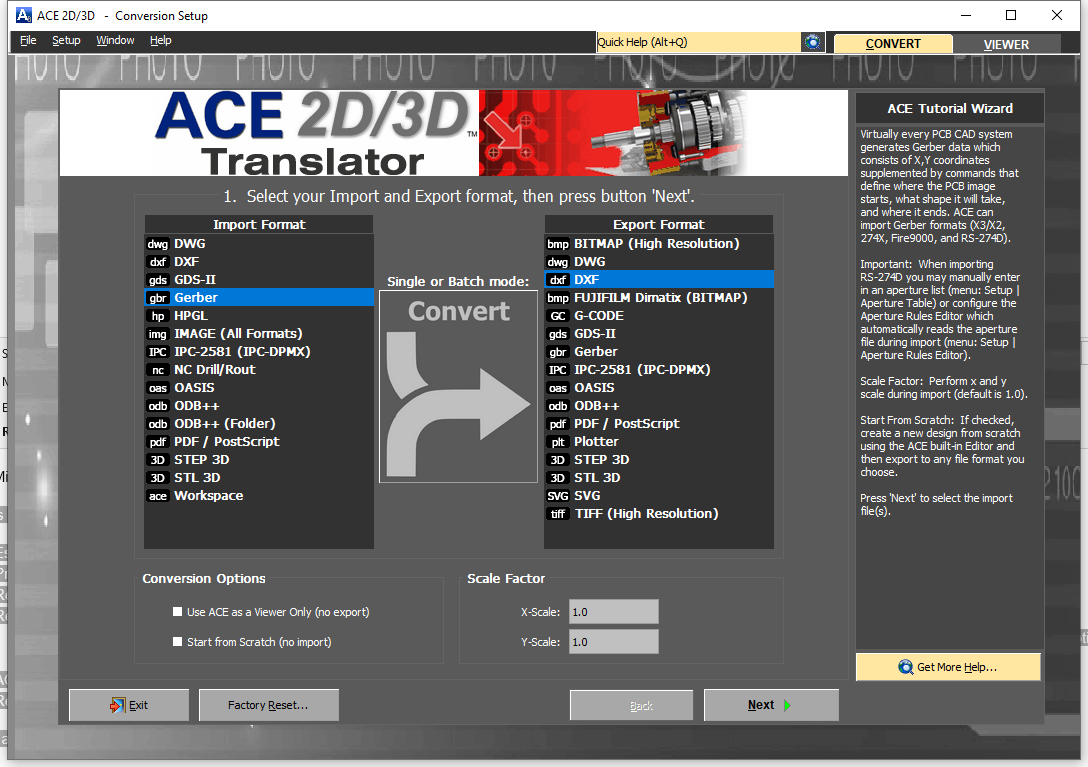
Task: Click the gbr icon beside Gerber import
Action: 158,298
